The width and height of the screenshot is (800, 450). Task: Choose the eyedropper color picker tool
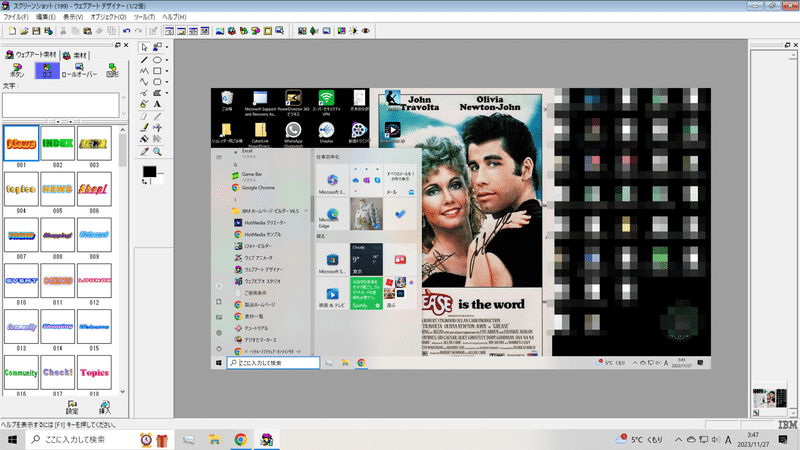pos(144,152)
